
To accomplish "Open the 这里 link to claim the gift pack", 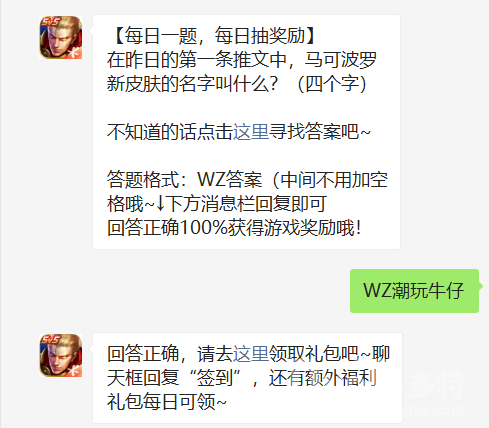I will (251, 354).
